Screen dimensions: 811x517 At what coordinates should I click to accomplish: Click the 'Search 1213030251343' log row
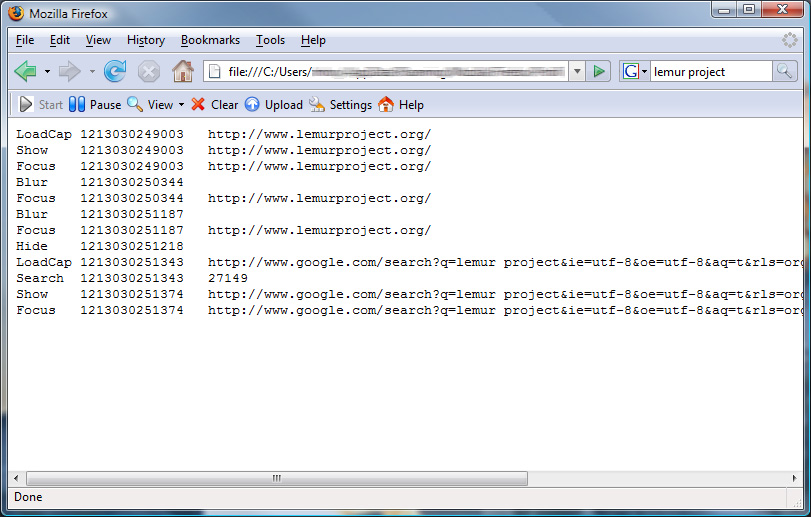(132, 278)
